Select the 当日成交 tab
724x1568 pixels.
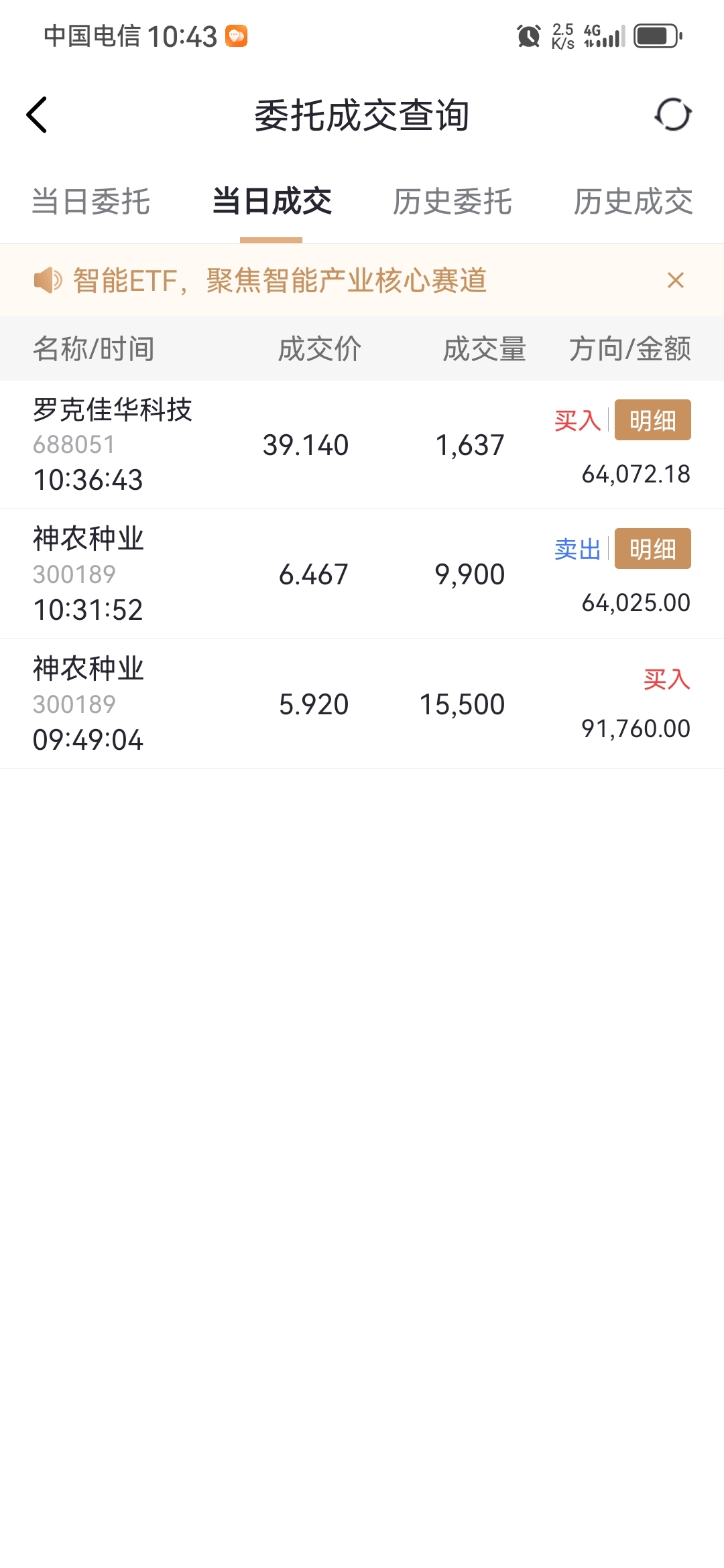coord(271,202)
